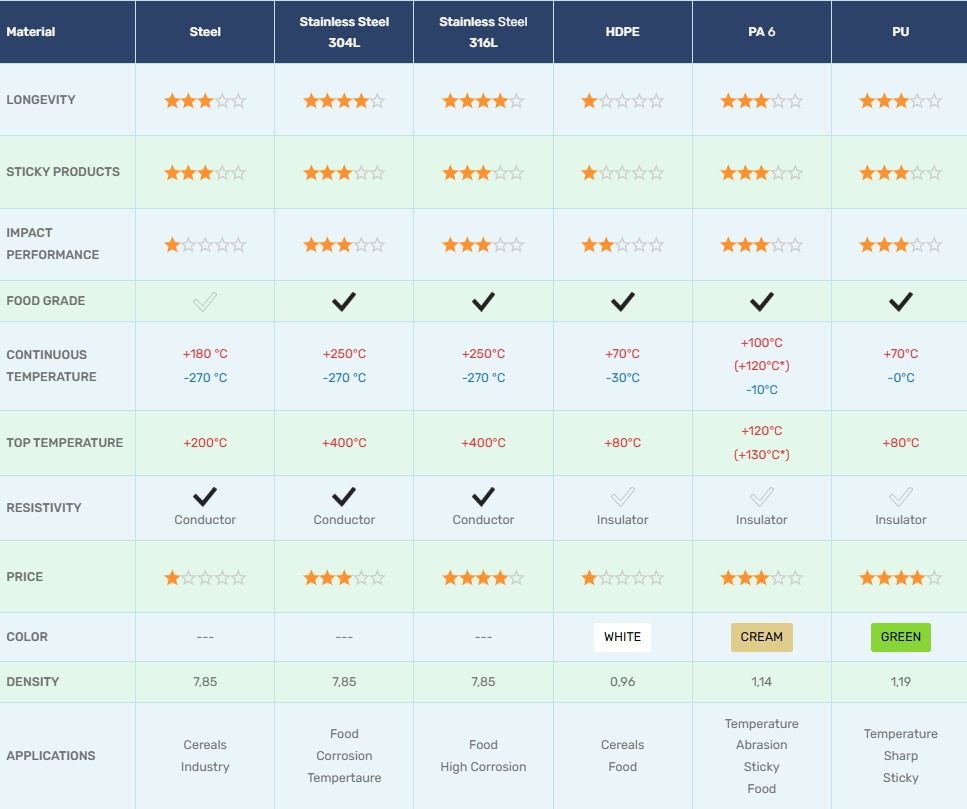Click Stainless Steel 316L price star rating
Screen dimensions: 967x809
click(x=483, y=578)
